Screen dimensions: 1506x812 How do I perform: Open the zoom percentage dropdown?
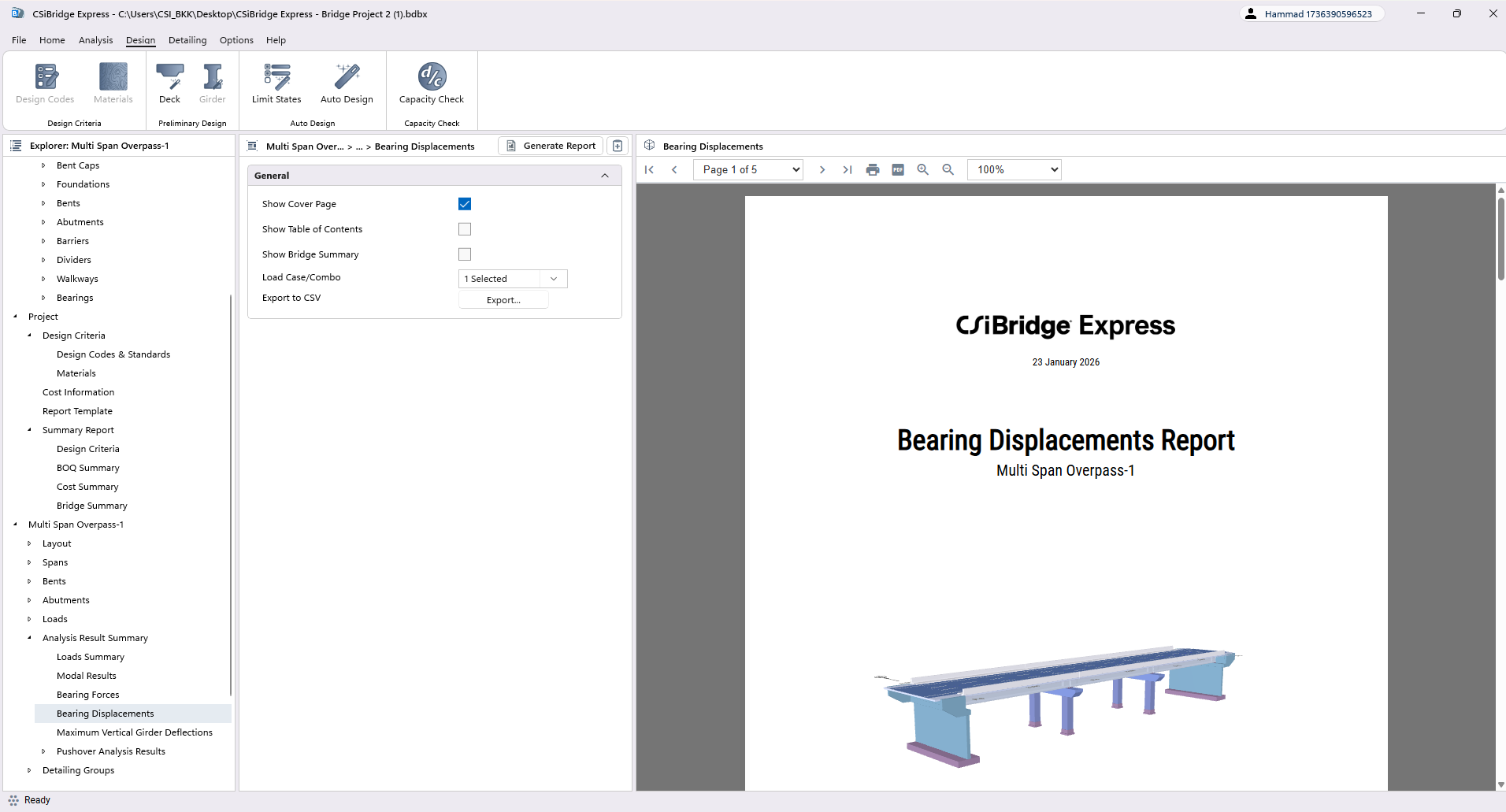click(x=1014, y=169)
